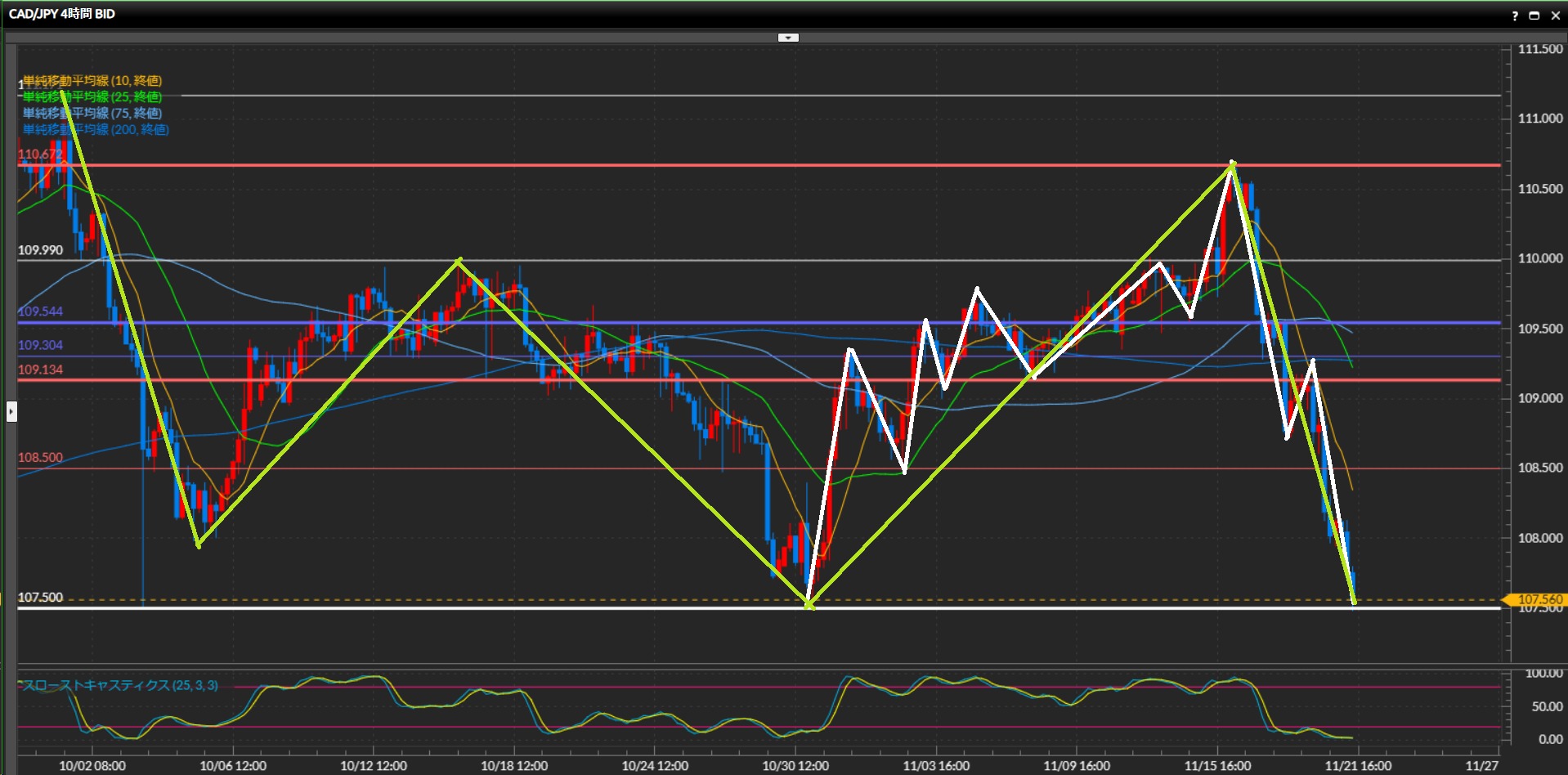Maximize the CAD/JPY chart window
Viewport: 1568px width, 775px height.
pos(1534,16)
